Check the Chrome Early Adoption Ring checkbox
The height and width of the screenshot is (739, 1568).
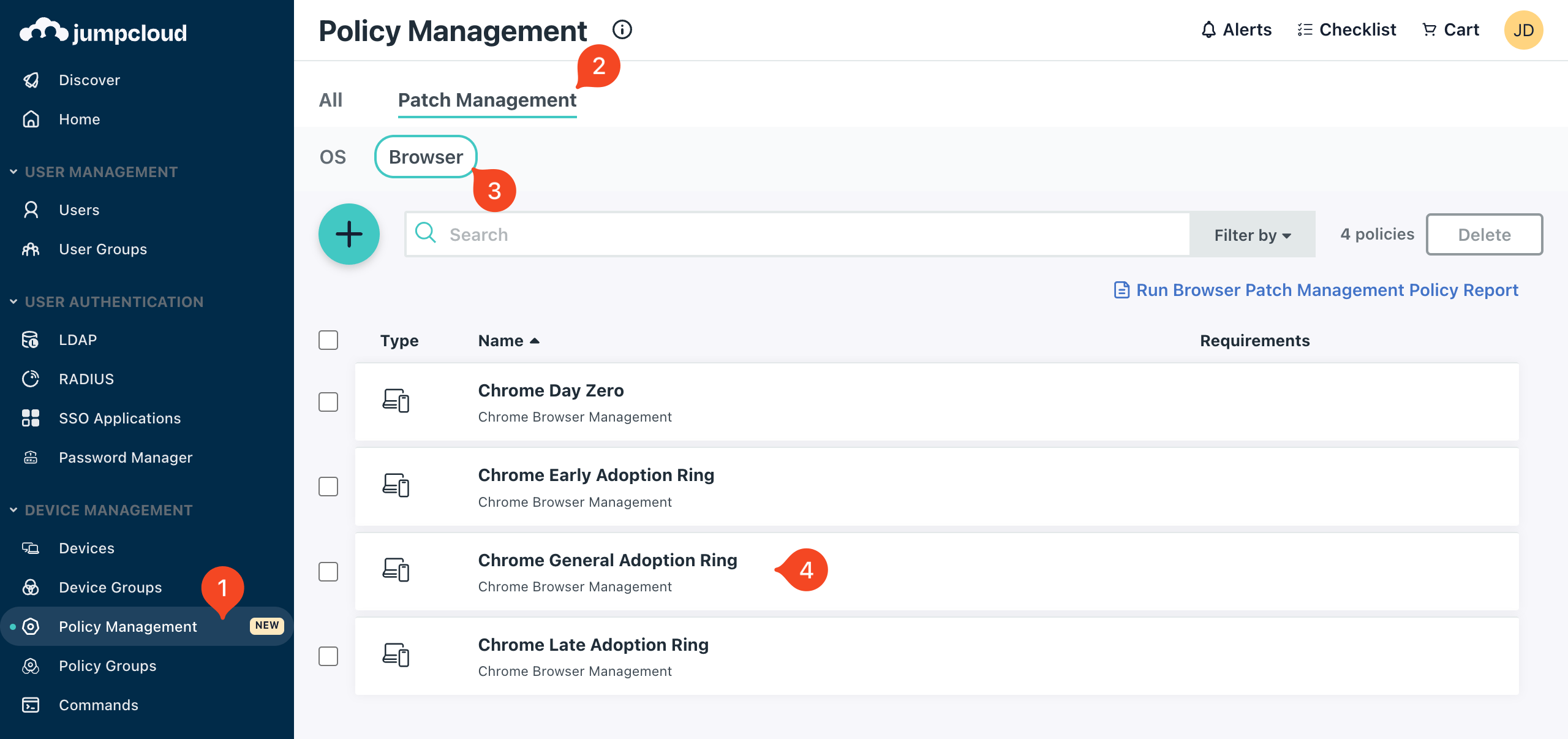coord(328,487)
